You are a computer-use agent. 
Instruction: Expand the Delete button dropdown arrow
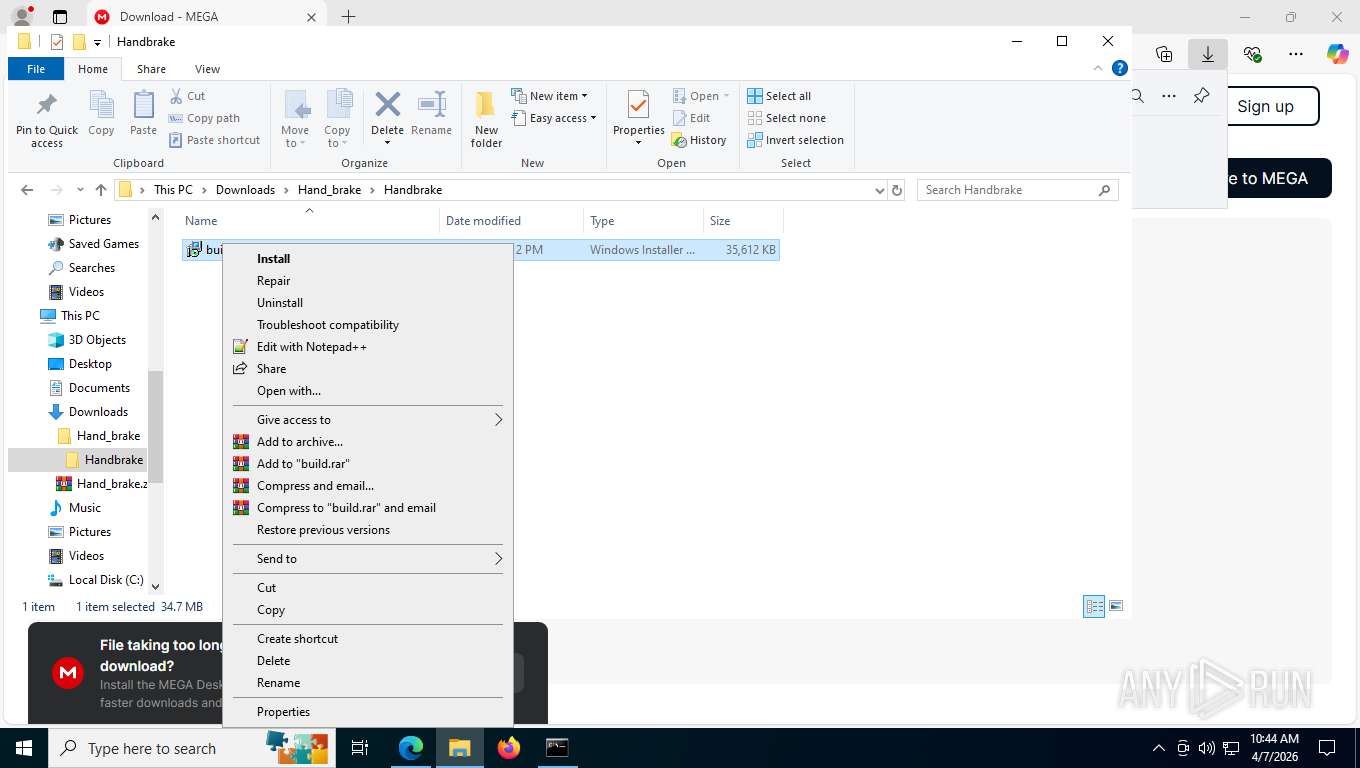[387, 143]
